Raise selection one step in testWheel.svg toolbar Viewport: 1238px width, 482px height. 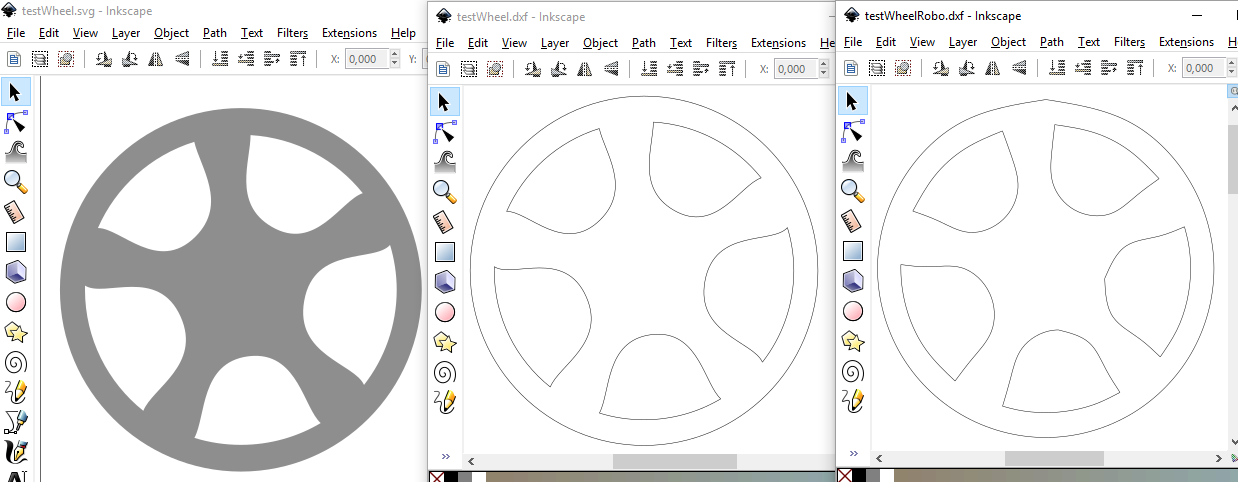(271, 59)
